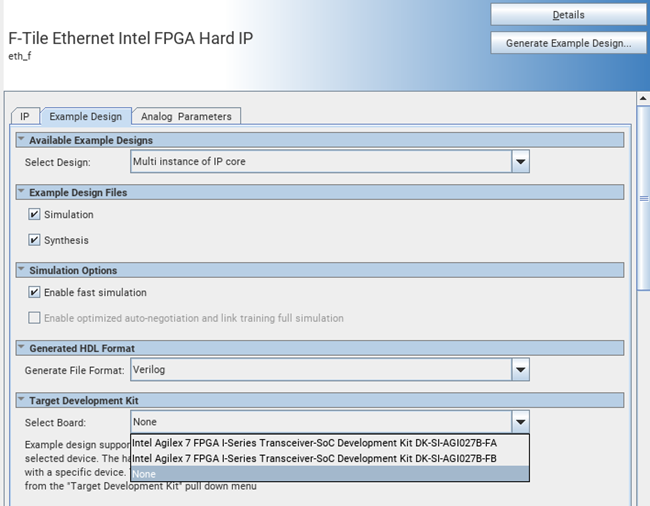
Task: Open the Generate File Format dropdown arrow
Action: coord(520,370)
